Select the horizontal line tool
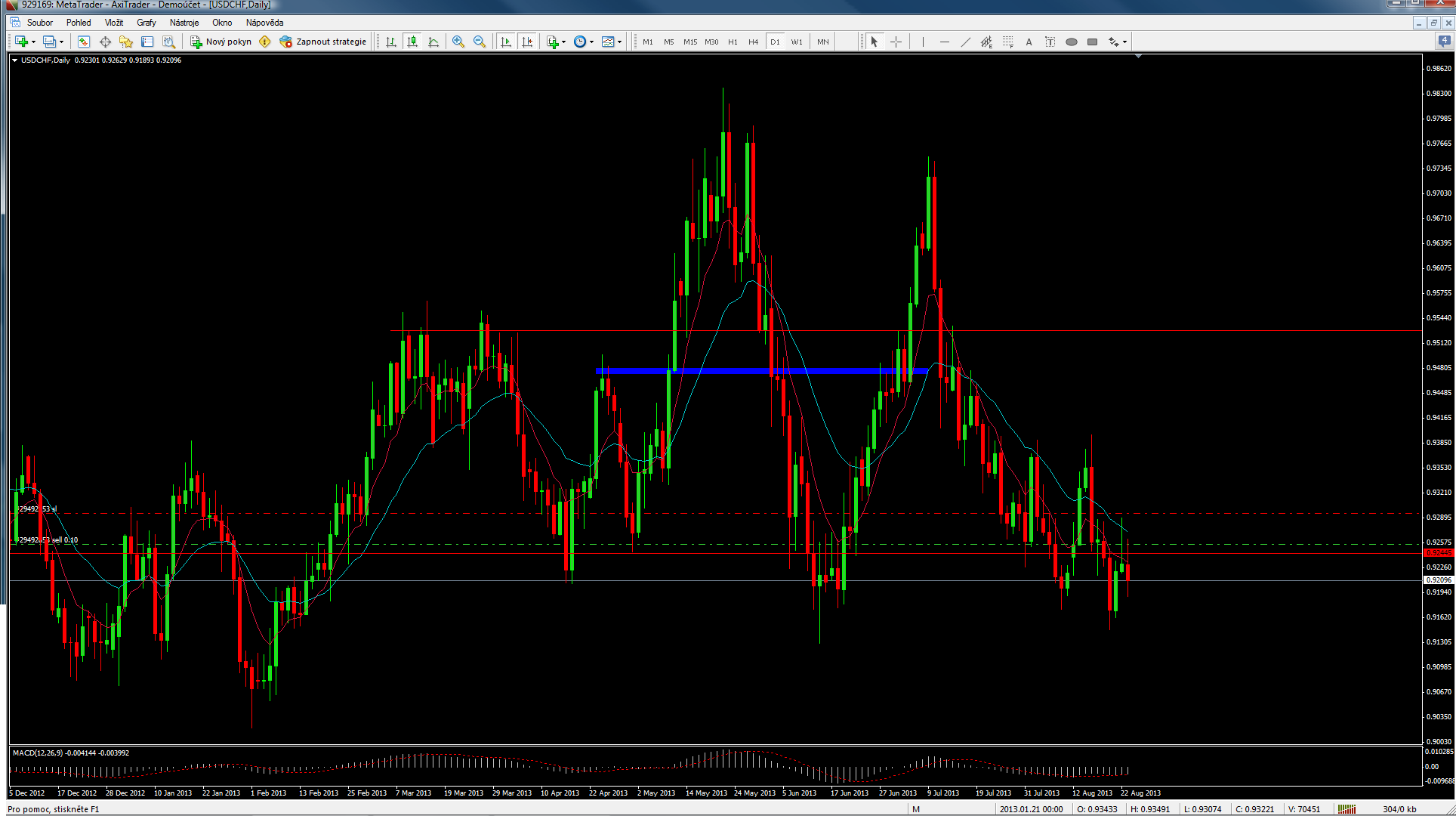The image size is (1456, 816). 944,42
